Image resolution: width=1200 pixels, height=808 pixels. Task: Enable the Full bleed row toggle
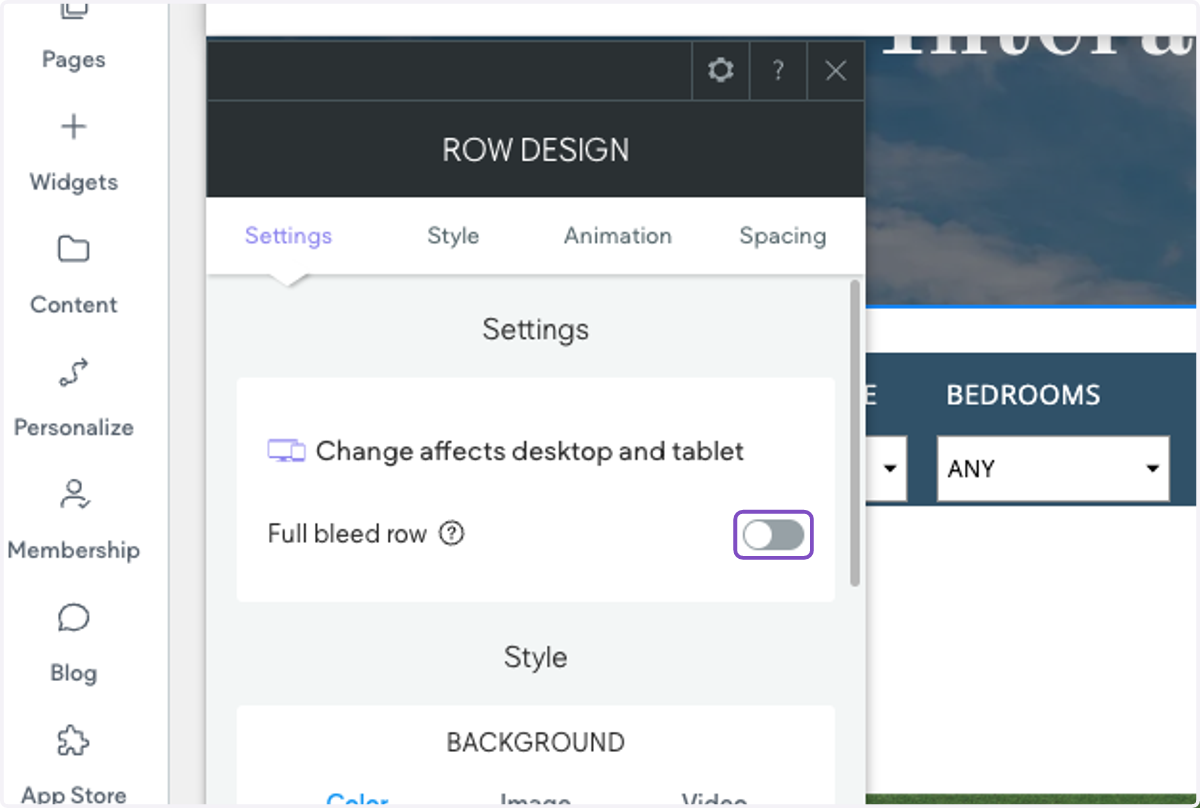coord(774,535)
